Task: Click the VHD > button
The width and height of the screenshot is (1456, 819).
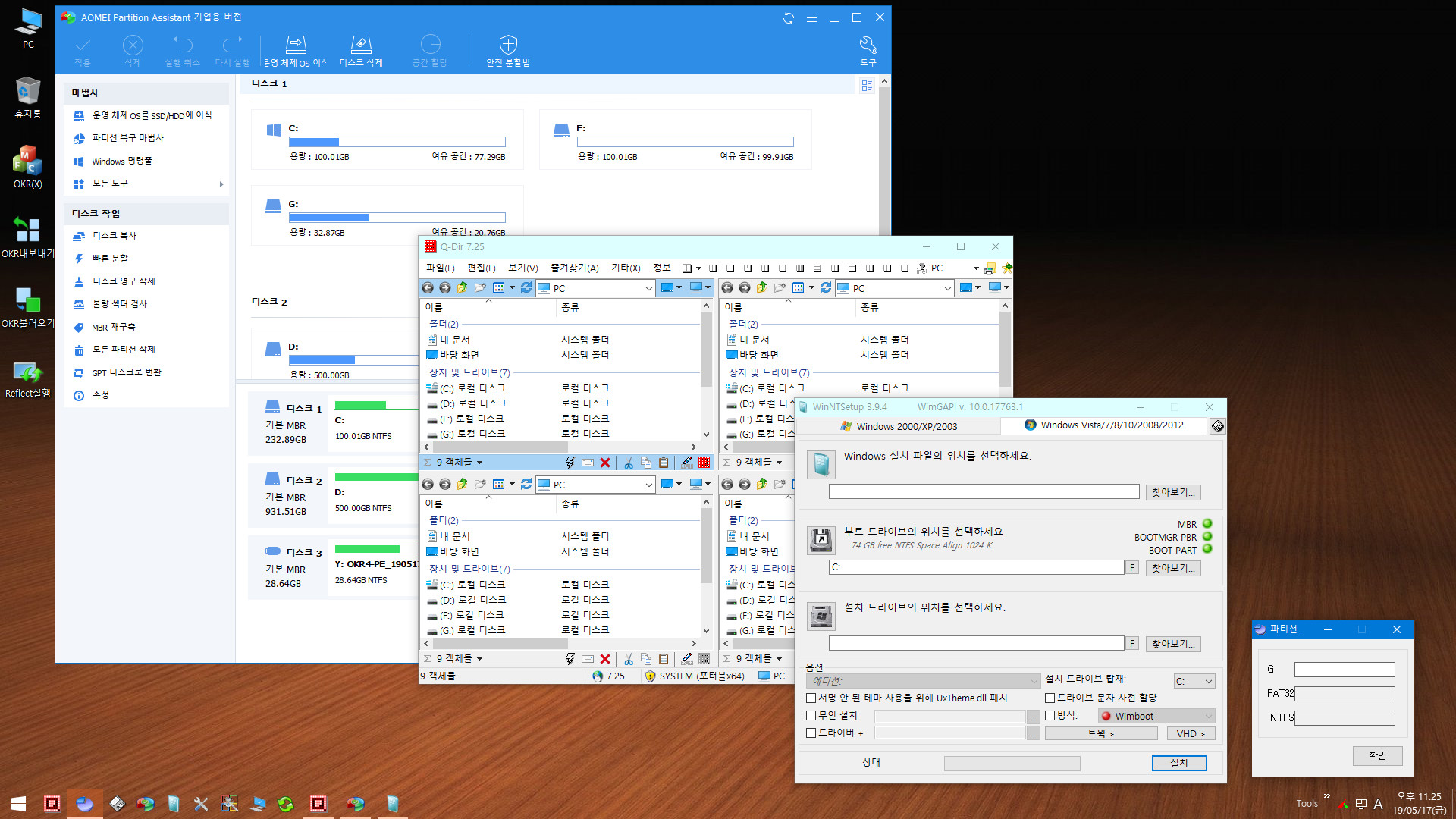Action: click(x=1191, y=734)
